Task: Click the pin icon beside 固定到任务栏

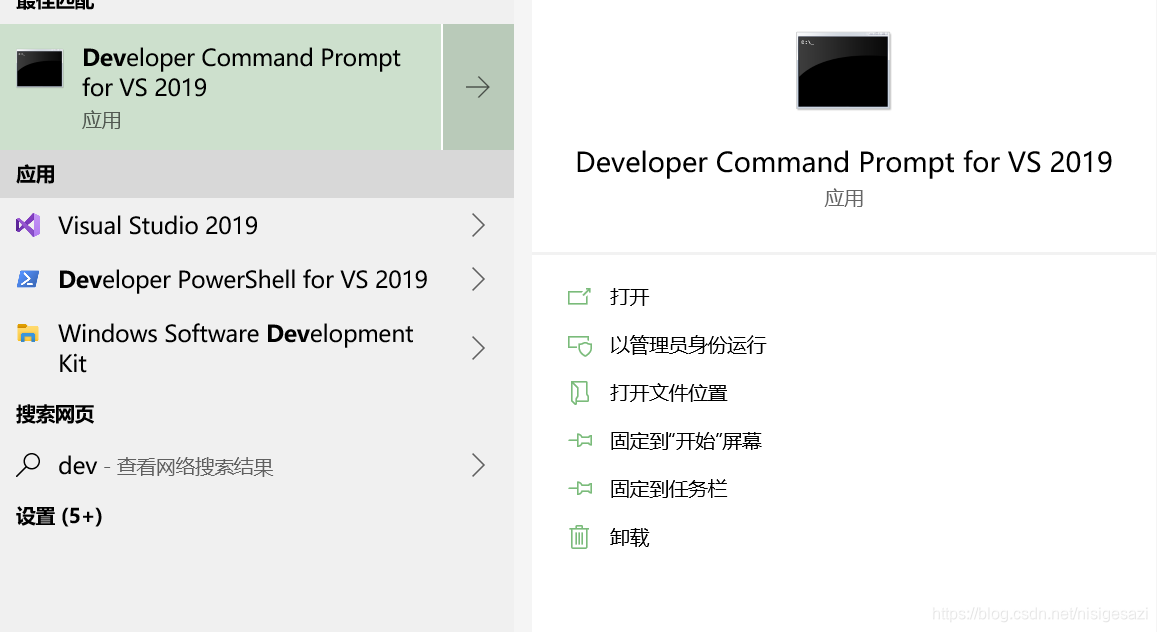Action: pos(580,488)
